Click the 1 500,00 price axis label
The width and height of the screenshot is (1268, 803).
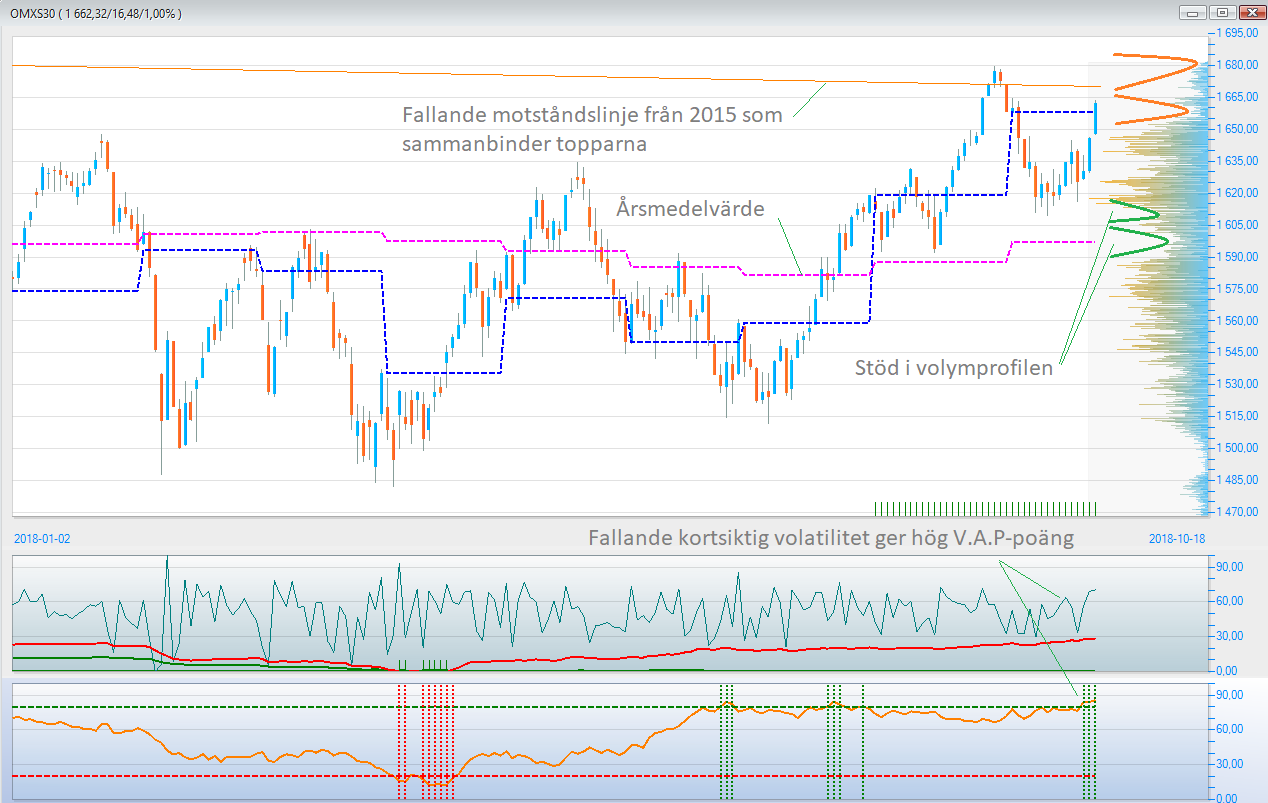point(1238,448)
